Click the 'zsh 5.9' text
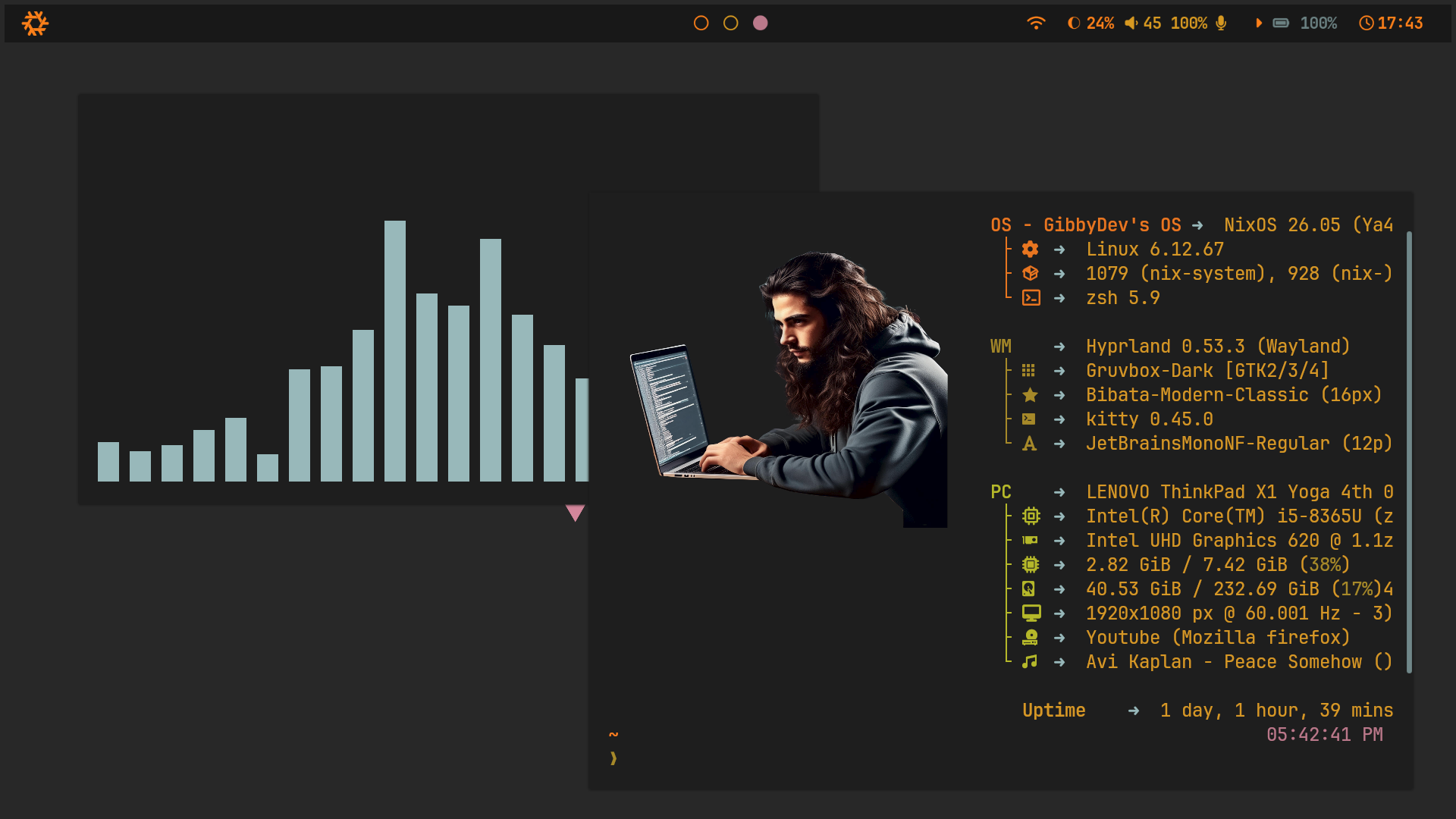Screen dimensions: 1456x819 1123,298
